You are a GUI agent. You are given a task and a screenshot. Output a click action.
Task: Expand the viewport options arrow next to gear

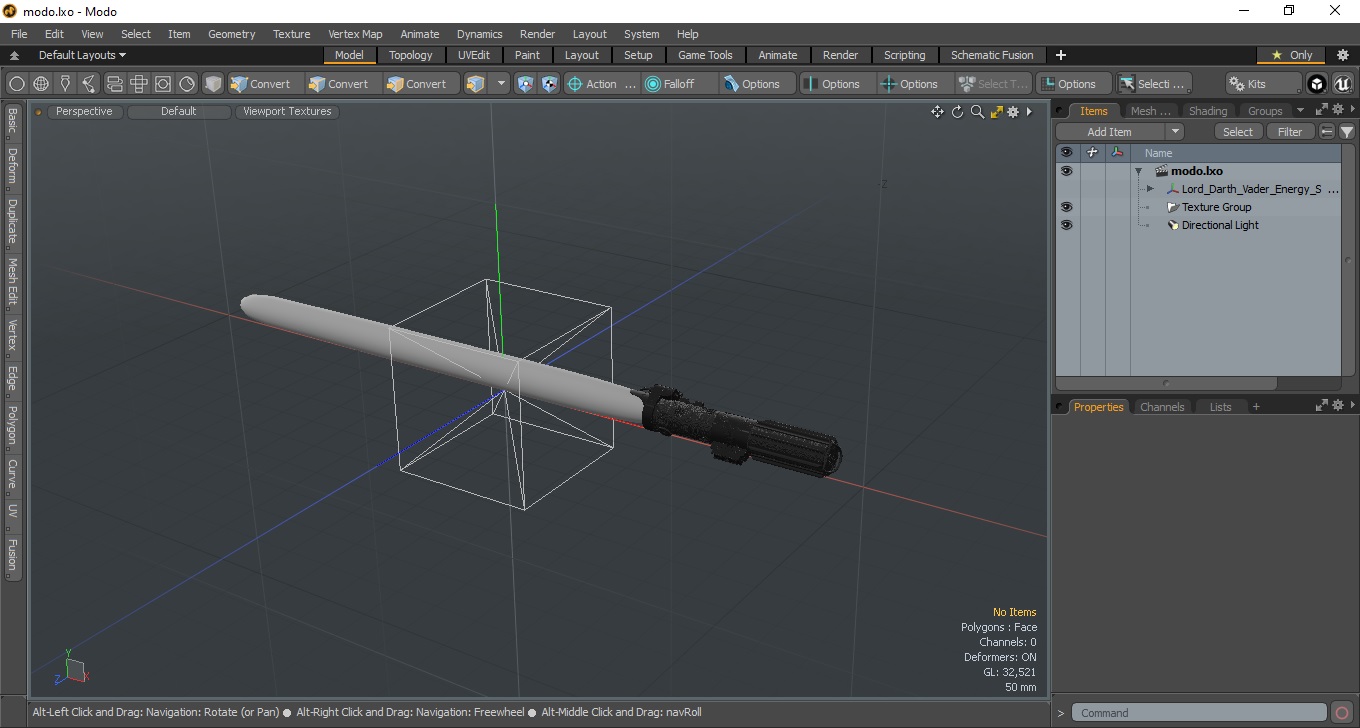point(1029,112)
